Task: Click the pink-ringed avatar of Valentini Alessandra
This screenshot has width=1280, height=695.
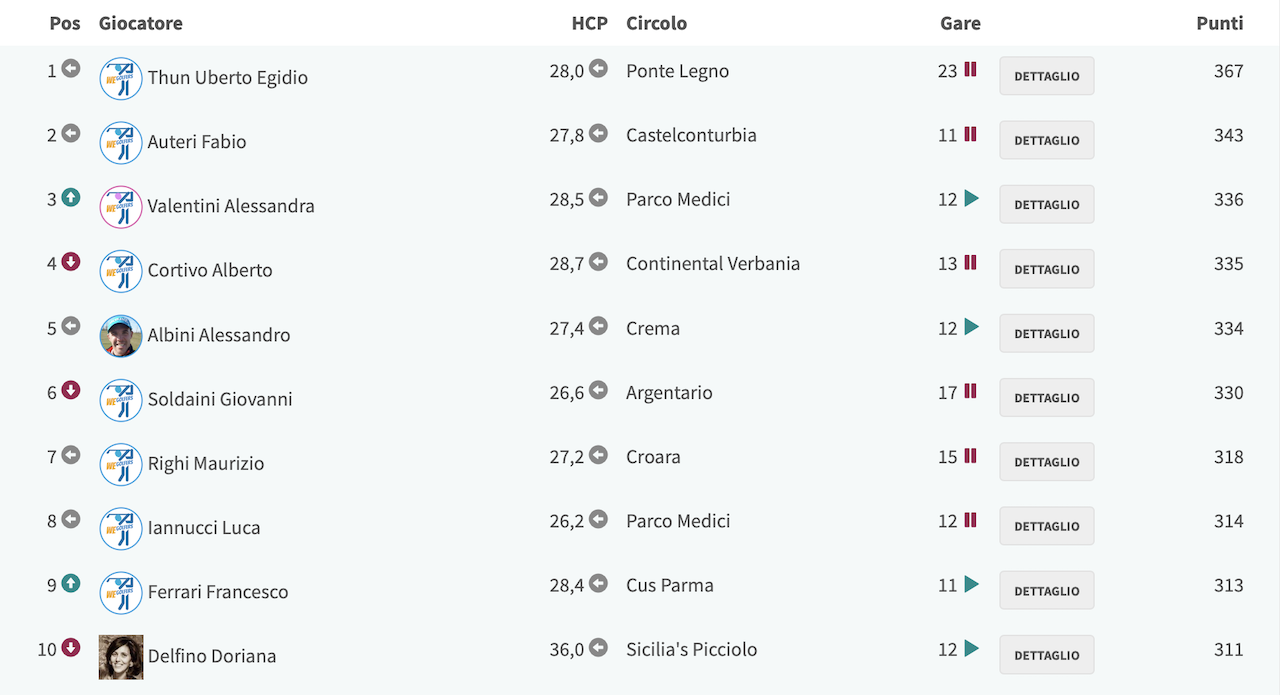Action: [121, 207]
